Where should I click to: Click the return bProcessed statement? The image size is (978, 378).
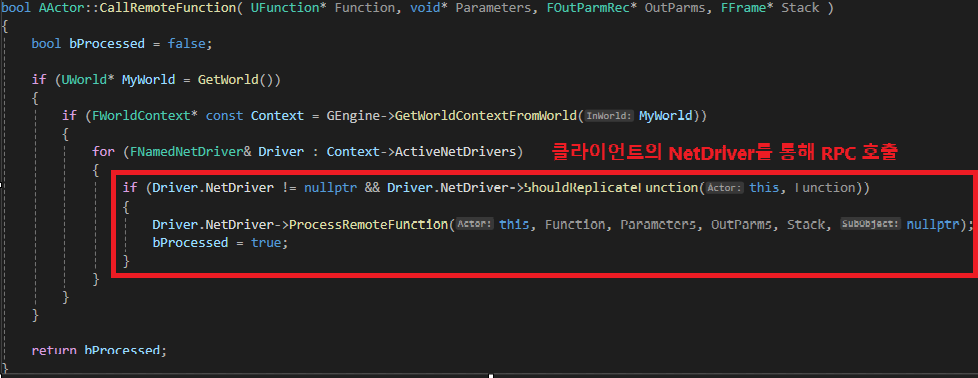point(99,351)
